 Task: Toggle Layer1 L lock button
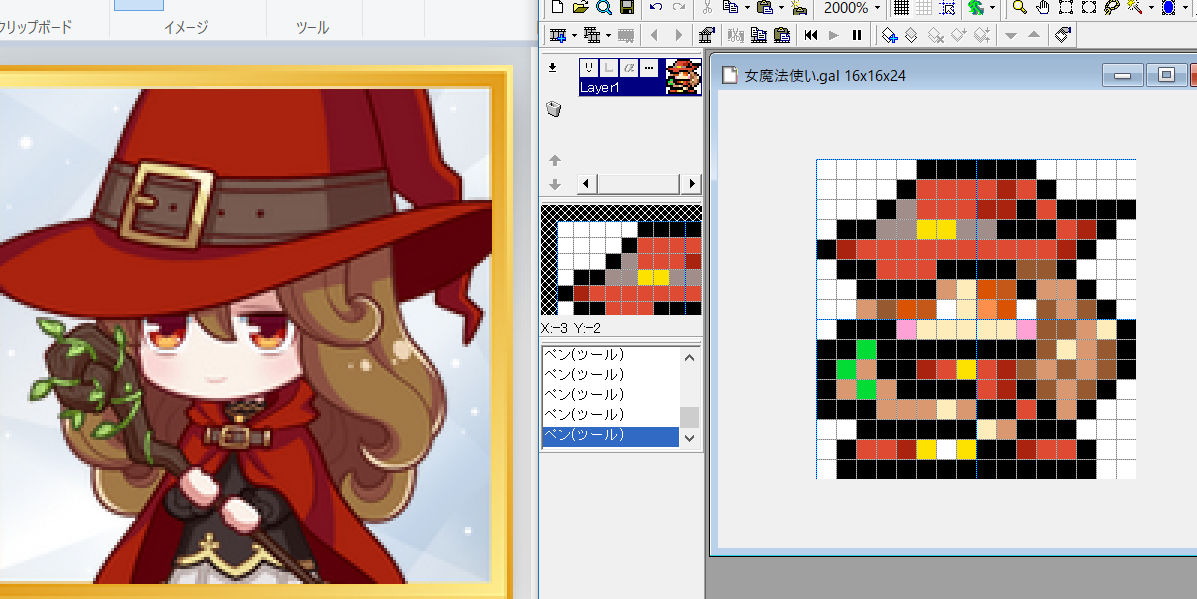(608, 68)
